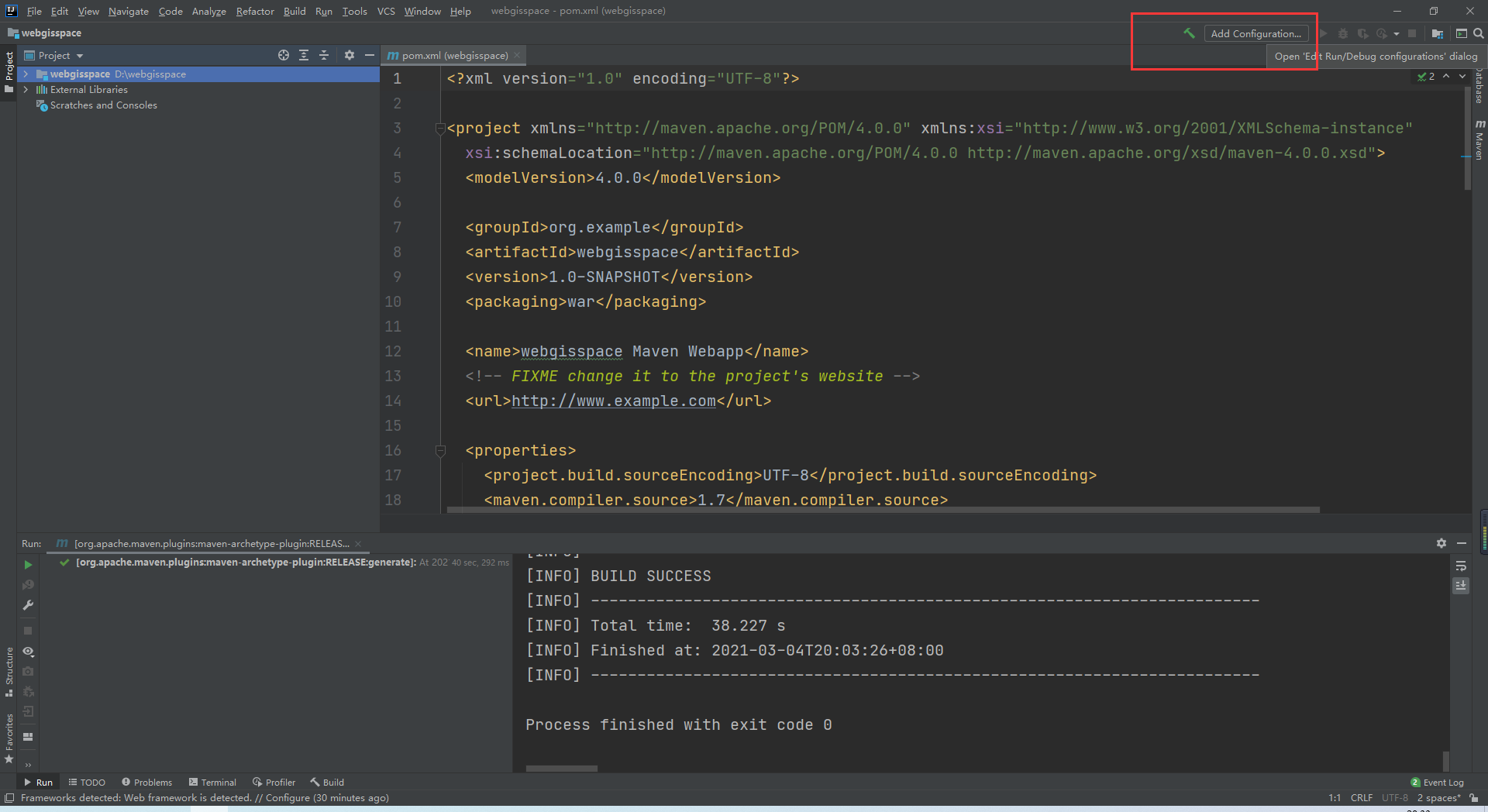1488x812 pixels.
Task: Toggle the Project tool window from the left sidebar
Action: pyautogui.click(x=9, y=71)
